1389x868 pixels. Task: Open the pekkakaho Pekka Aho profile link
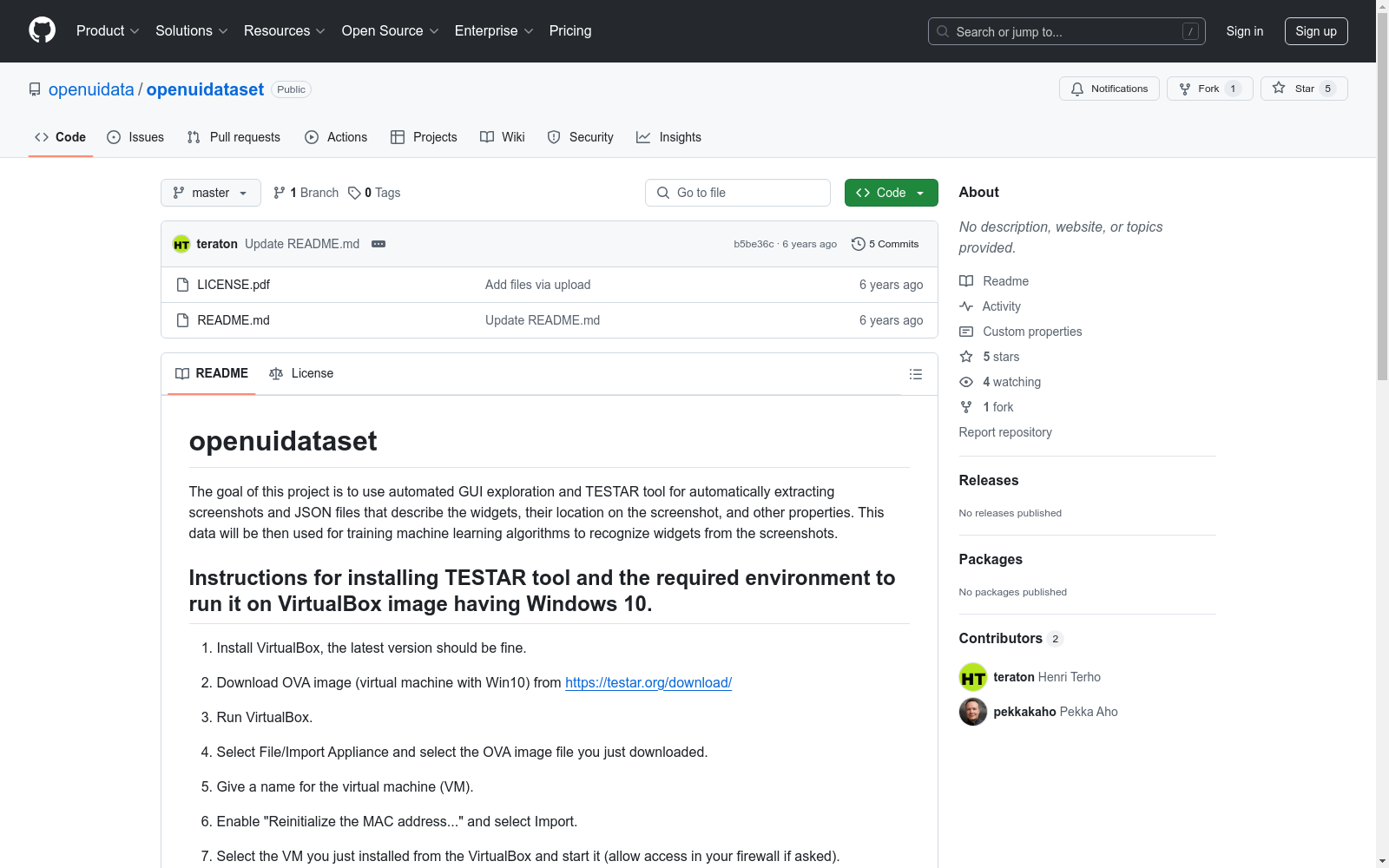tap(1056, 712)
